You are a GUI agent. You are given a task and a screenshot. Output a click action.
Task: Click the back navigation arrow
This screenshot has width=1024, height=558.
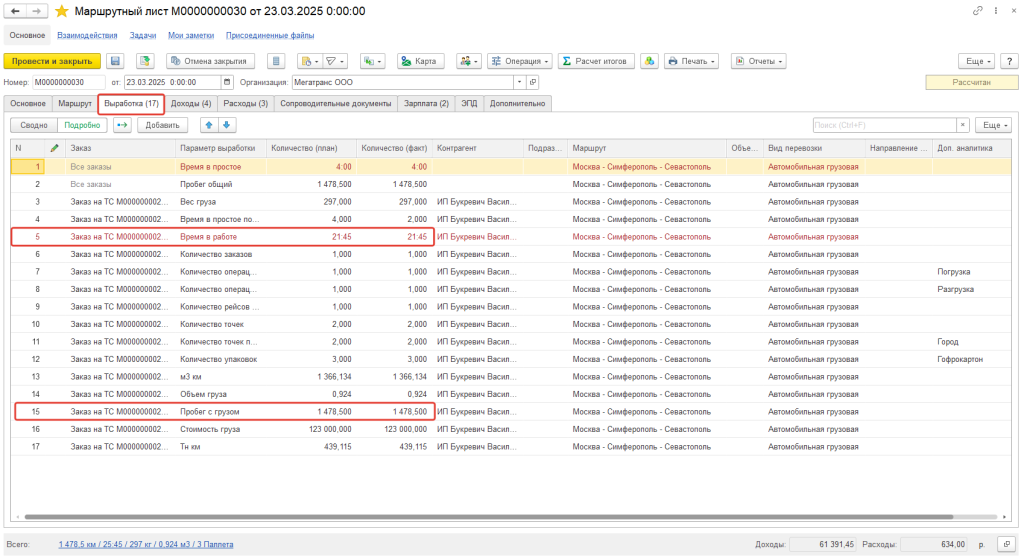pyautogui.click(x=16, y=11)
